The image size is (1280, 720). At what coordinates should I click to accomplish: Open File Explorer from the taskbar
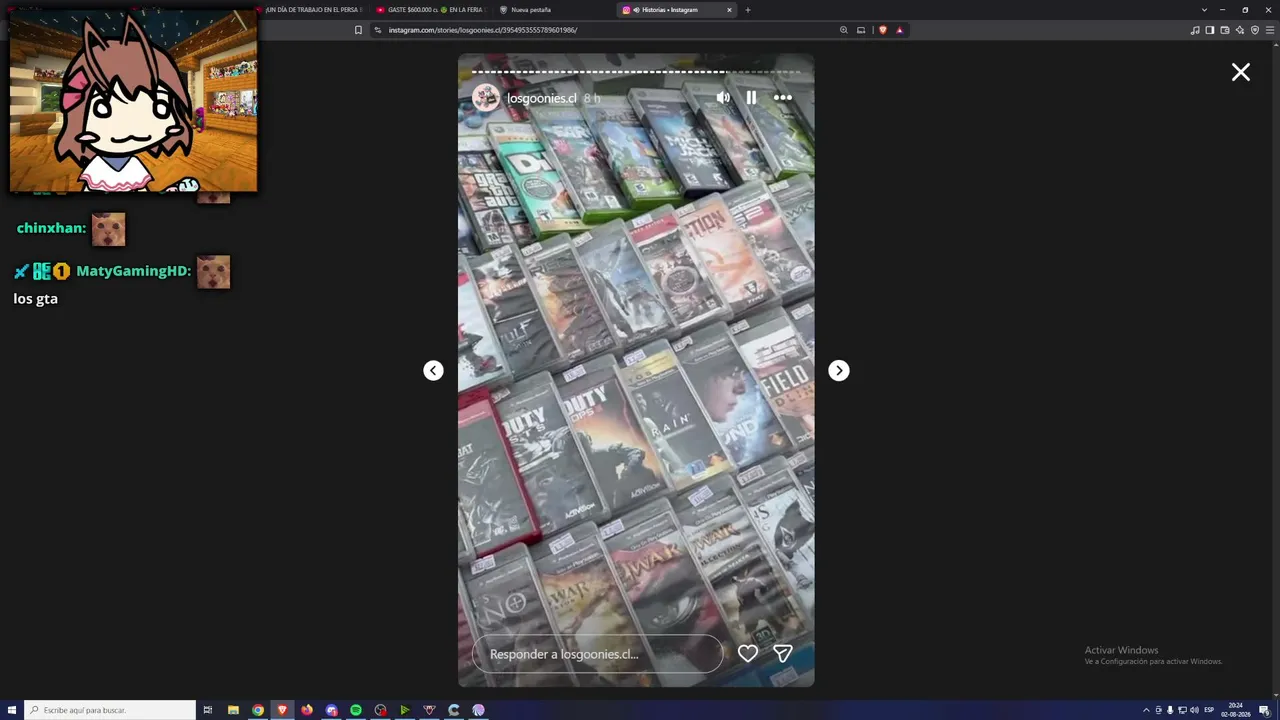point(233,710)
